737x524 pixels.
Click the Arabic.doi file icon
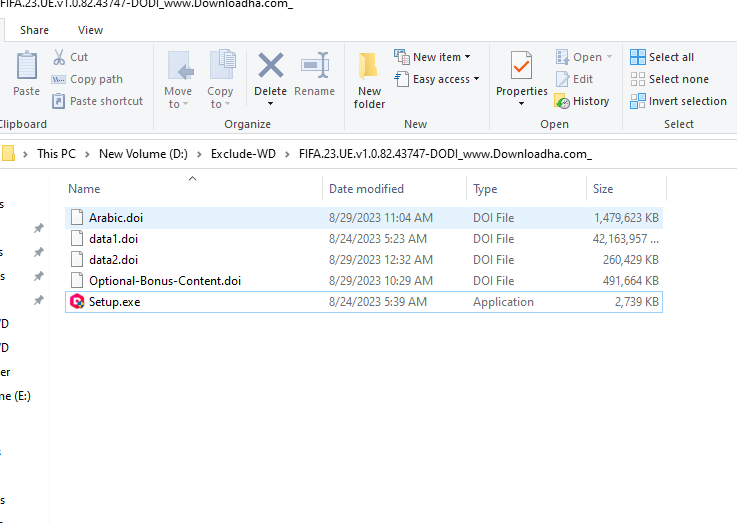tap(77, 217)
